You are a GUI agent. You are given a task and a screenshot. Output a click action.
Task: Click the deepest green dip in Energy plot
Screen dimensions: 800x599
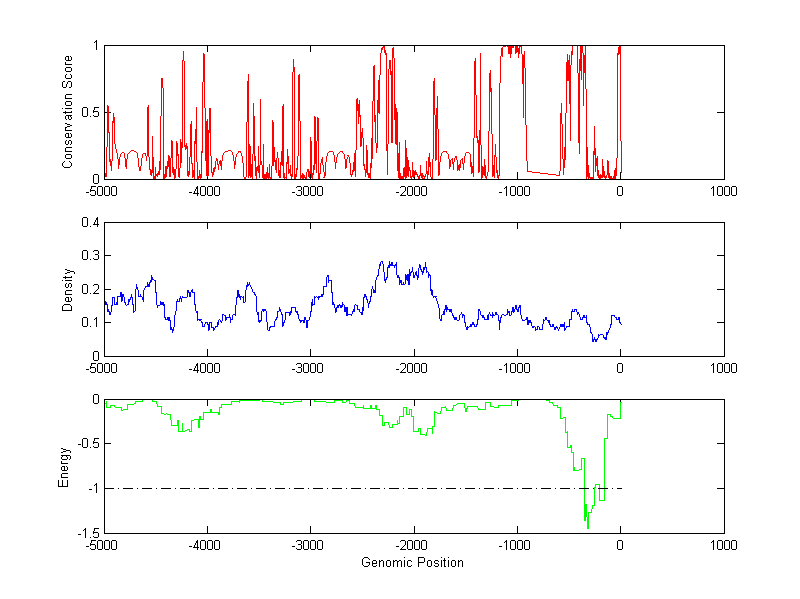click(587, 525)
